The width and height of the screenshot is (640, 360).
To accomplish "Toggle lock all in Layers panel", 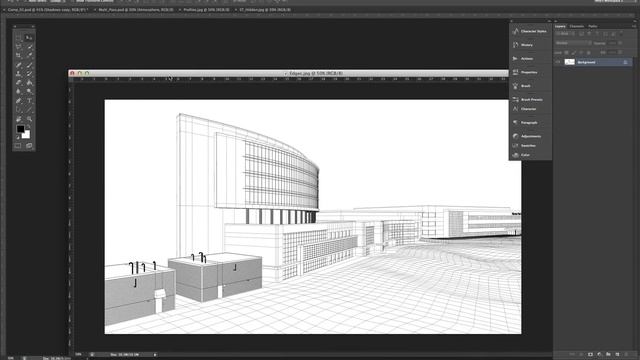I will point(589,53).
